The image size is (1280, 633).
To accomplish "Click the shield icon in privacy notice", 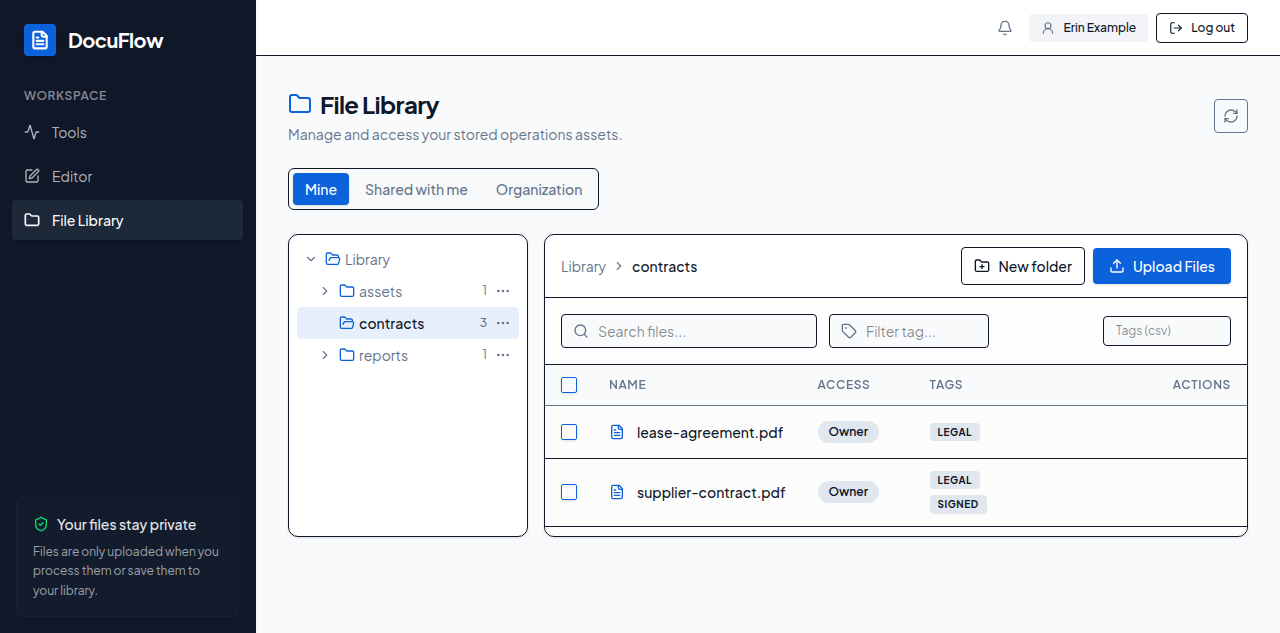I will pyautogui.click(x=41, y=524).
